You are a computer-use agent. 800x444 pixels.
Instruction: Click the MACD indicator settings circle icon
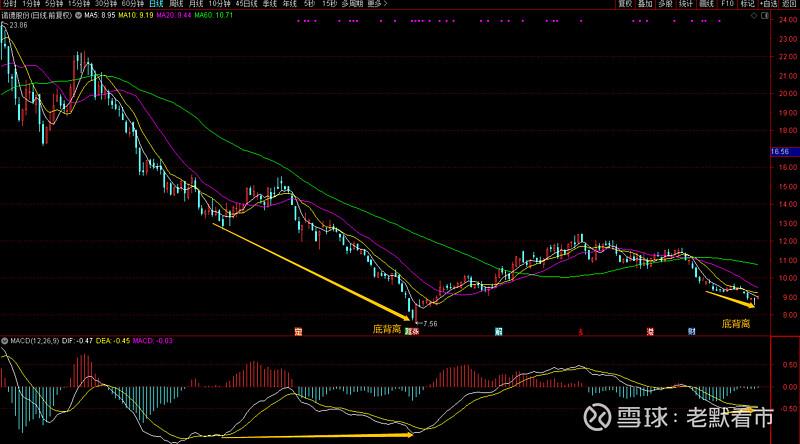point(4,342)
